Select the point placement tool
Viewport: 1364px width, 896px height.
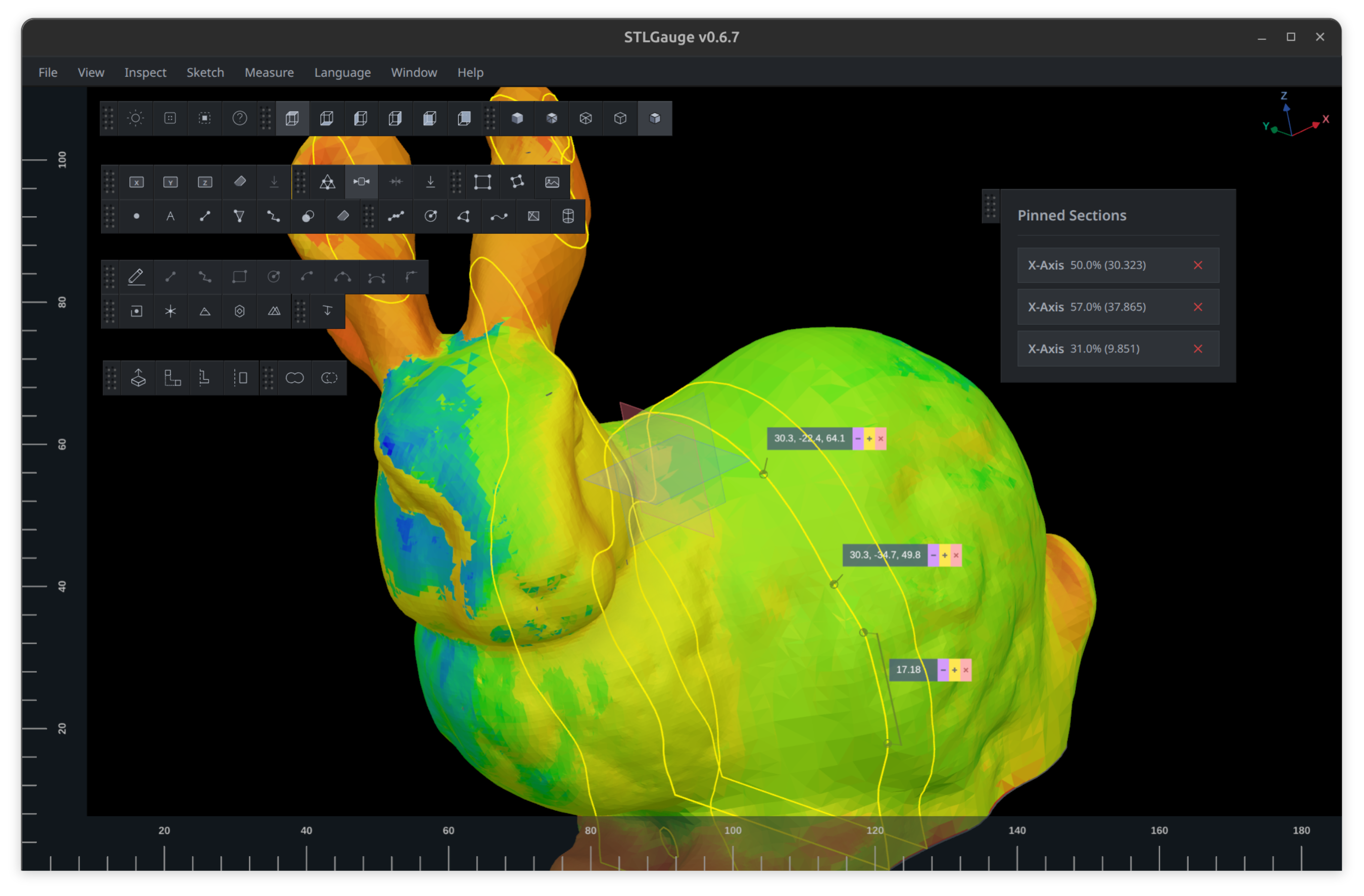pyautogui.click(x=136, y=216)
